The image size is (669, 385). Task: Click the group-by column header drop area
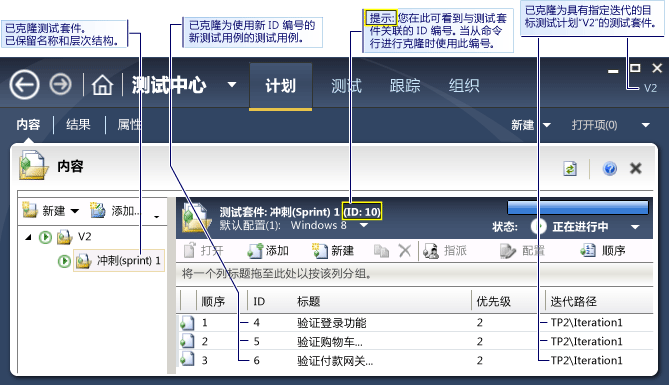415,274
